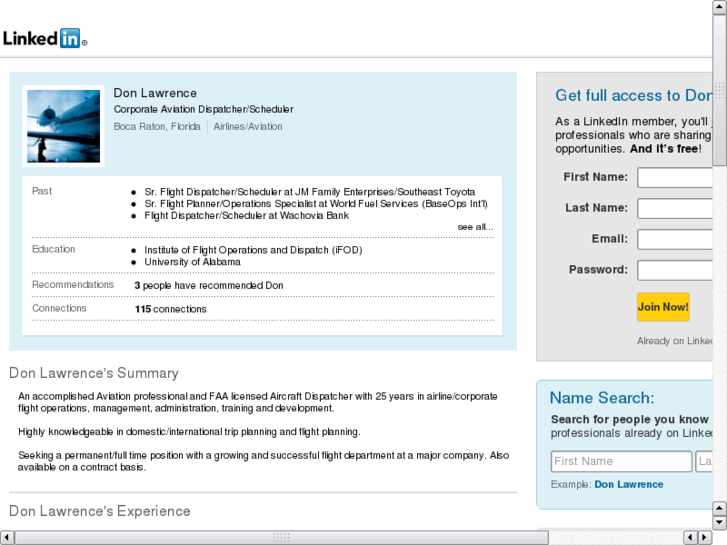
Task: Click the 'Get full access to Don' heading
Action: coord(634,96)
